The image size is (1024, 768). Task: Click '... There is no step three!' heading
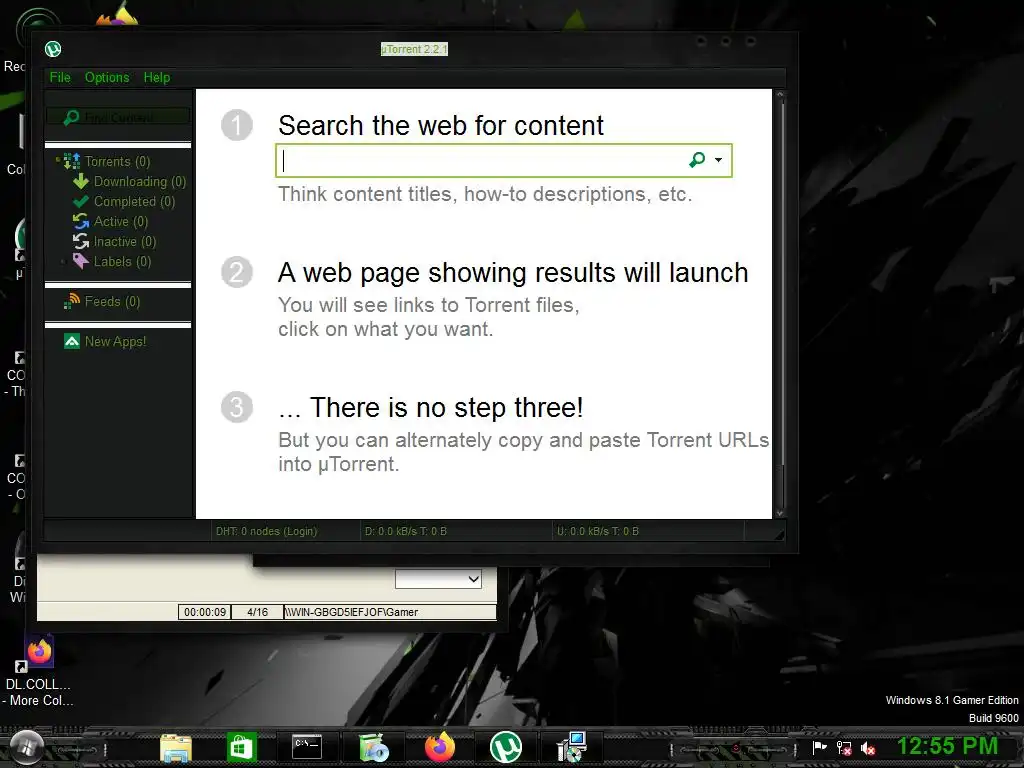[431, 408]
